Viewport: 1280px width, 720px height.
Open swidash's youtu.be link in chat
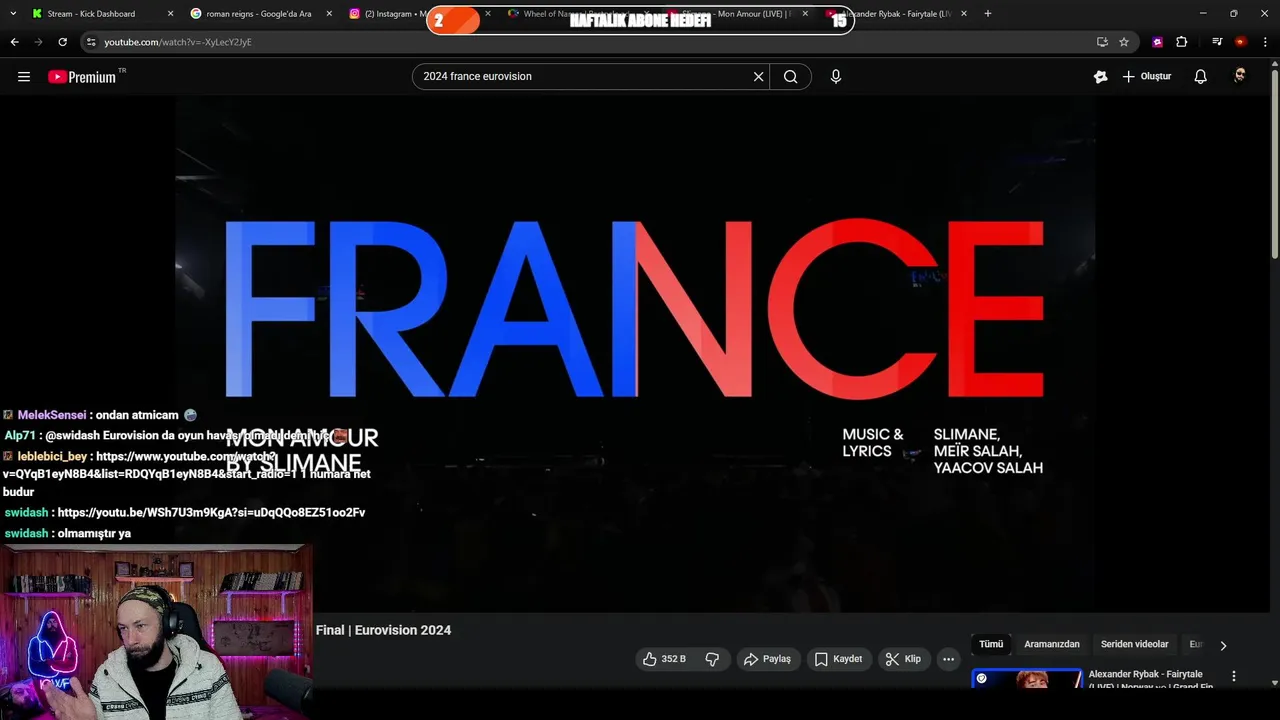(211, 513)
